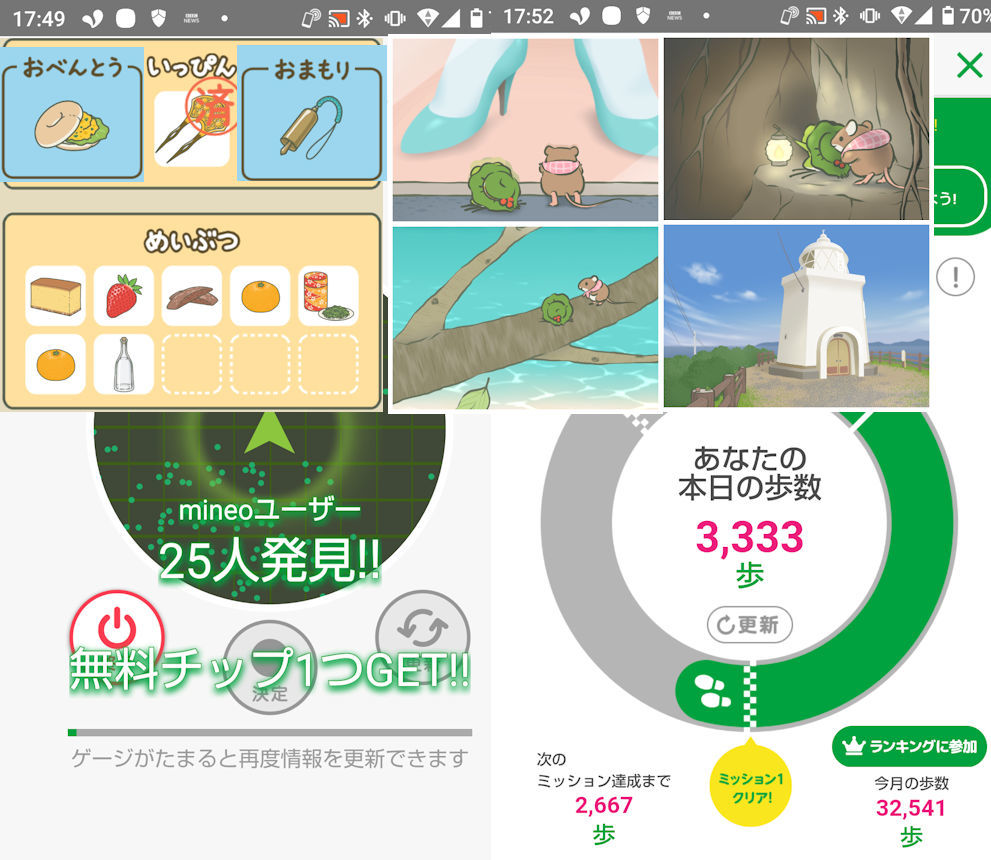Tap the cast icon in right status bar
Viewport: 991px width, 860px height.
[x=816, y=16]
